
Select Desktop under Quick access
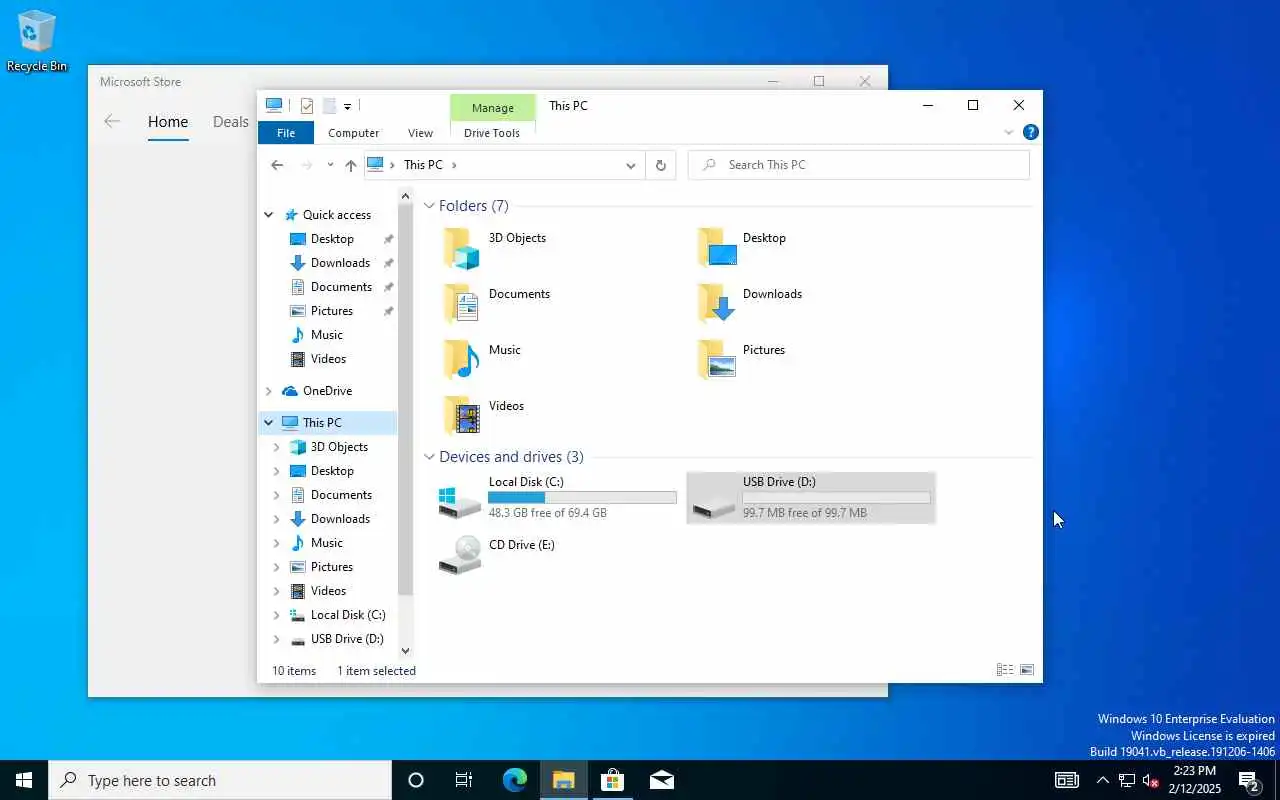[332, 239]
